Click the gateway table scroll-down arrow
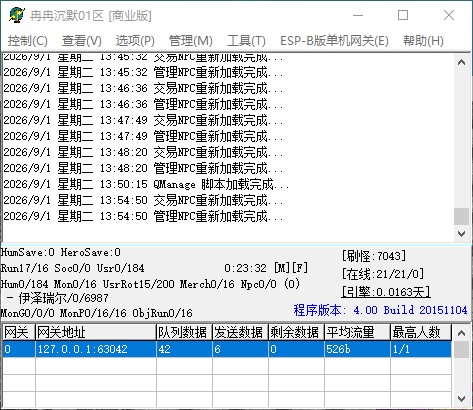 click(x=461, y=399)
